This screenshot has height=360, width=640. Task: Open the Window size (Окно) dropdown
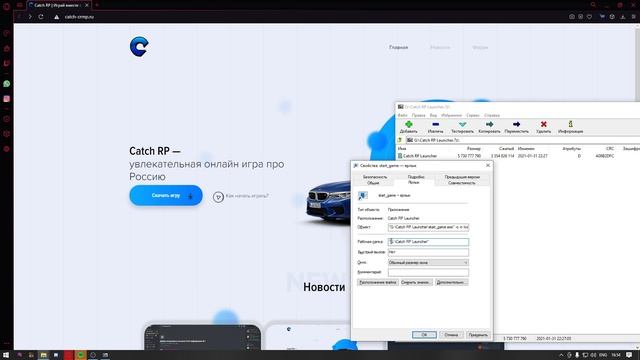pyautogui.click(x=428, y=262)
